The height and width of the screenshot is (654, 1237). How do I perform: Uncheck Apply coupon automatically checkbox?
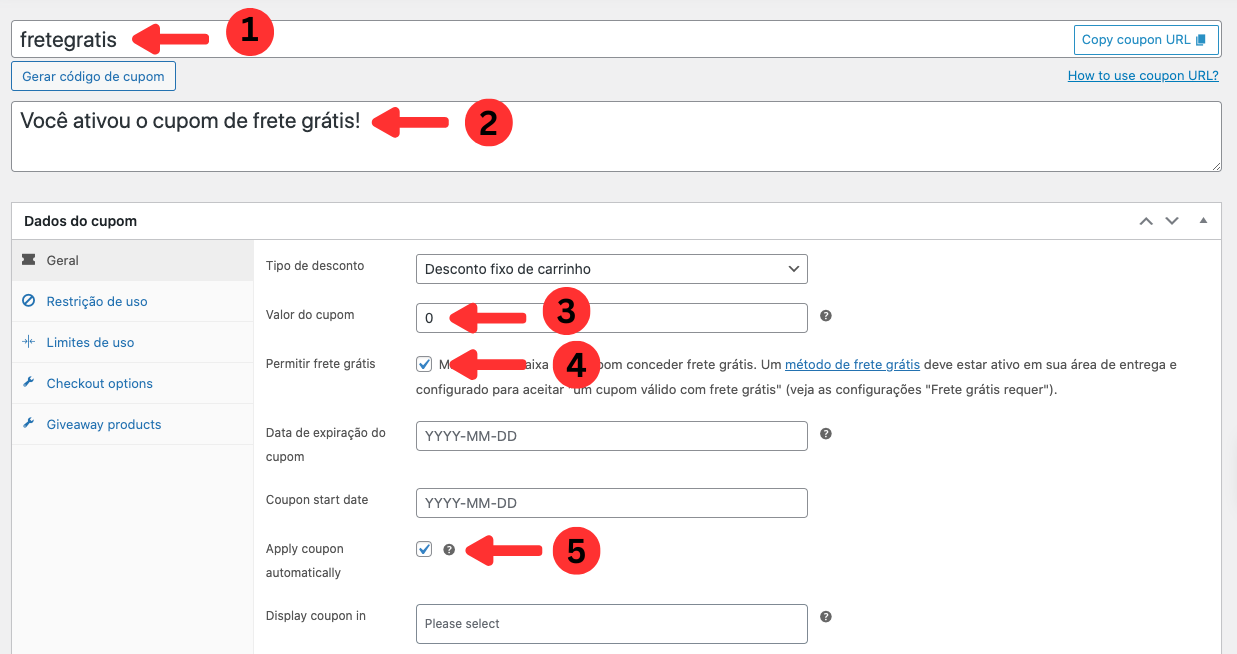[424, 549]
